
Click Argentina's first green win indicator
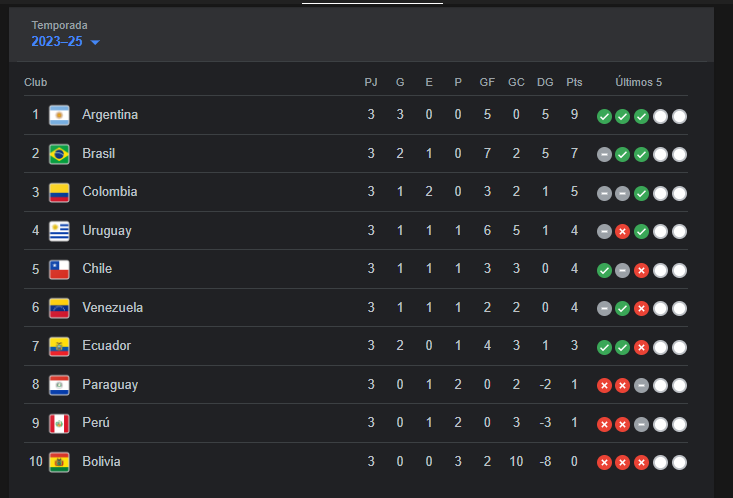604,116
